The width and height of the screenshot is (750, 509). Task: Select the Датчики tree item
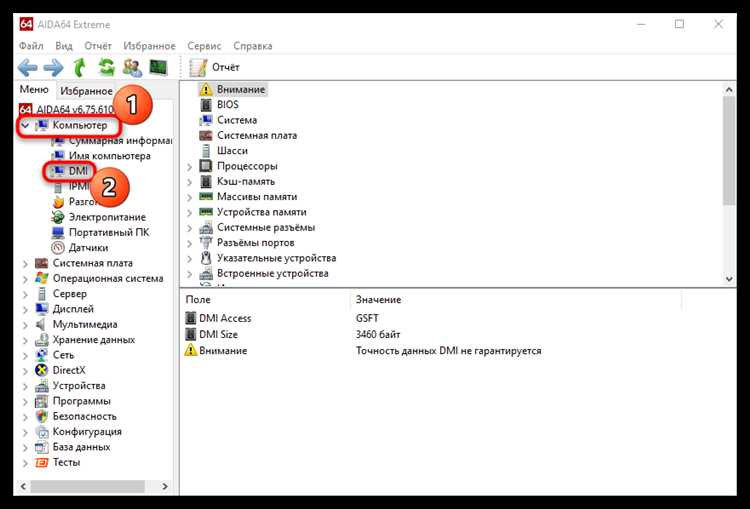[x=88, y=248]
